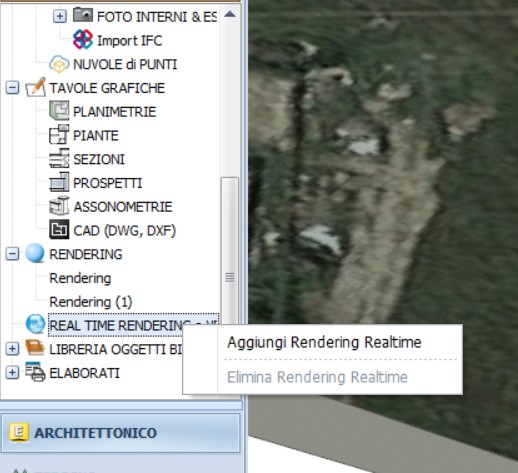Click the TAVOLE GRAFICHE pencil icon
This screenshot has height=473, width=518.
[x=36, y=87]
